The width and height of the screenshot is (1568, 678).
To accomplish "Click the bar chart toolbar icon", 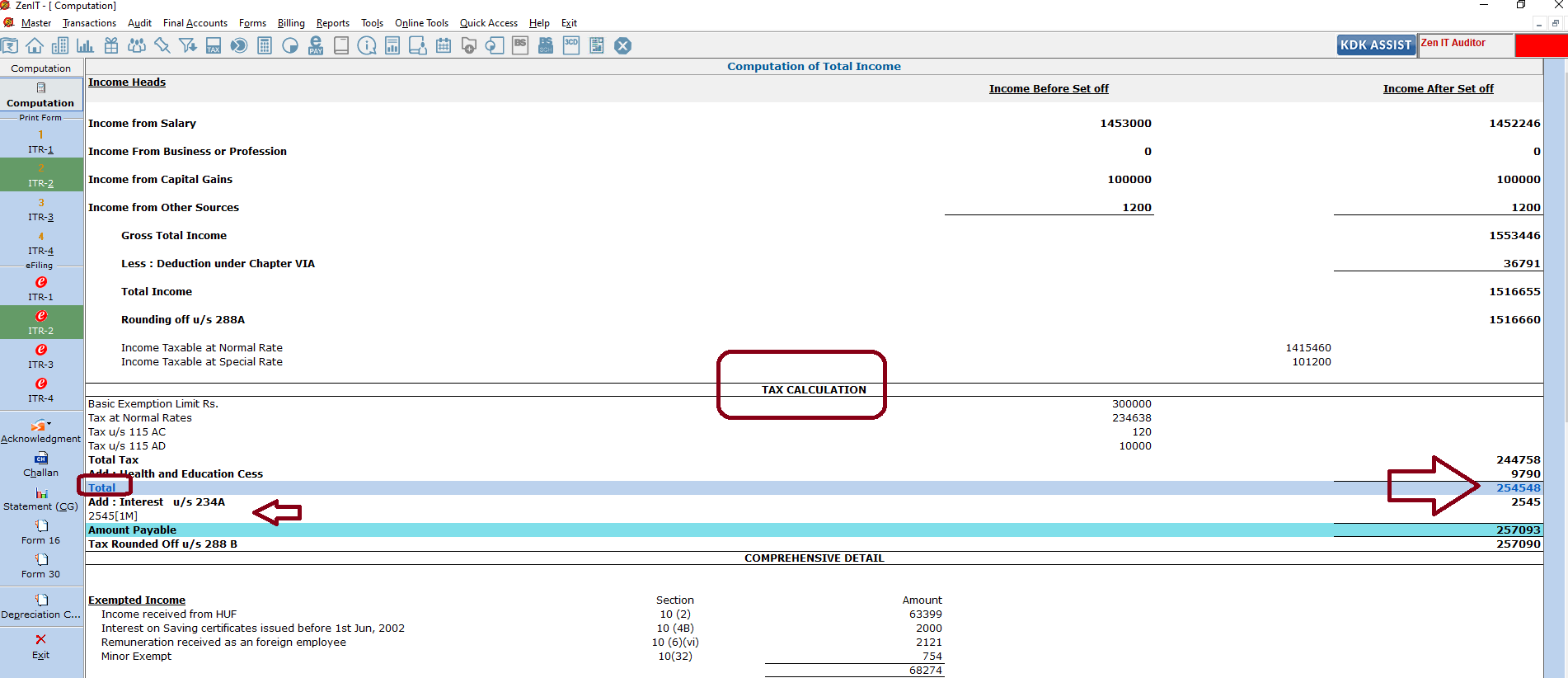I will pos(85,45).
